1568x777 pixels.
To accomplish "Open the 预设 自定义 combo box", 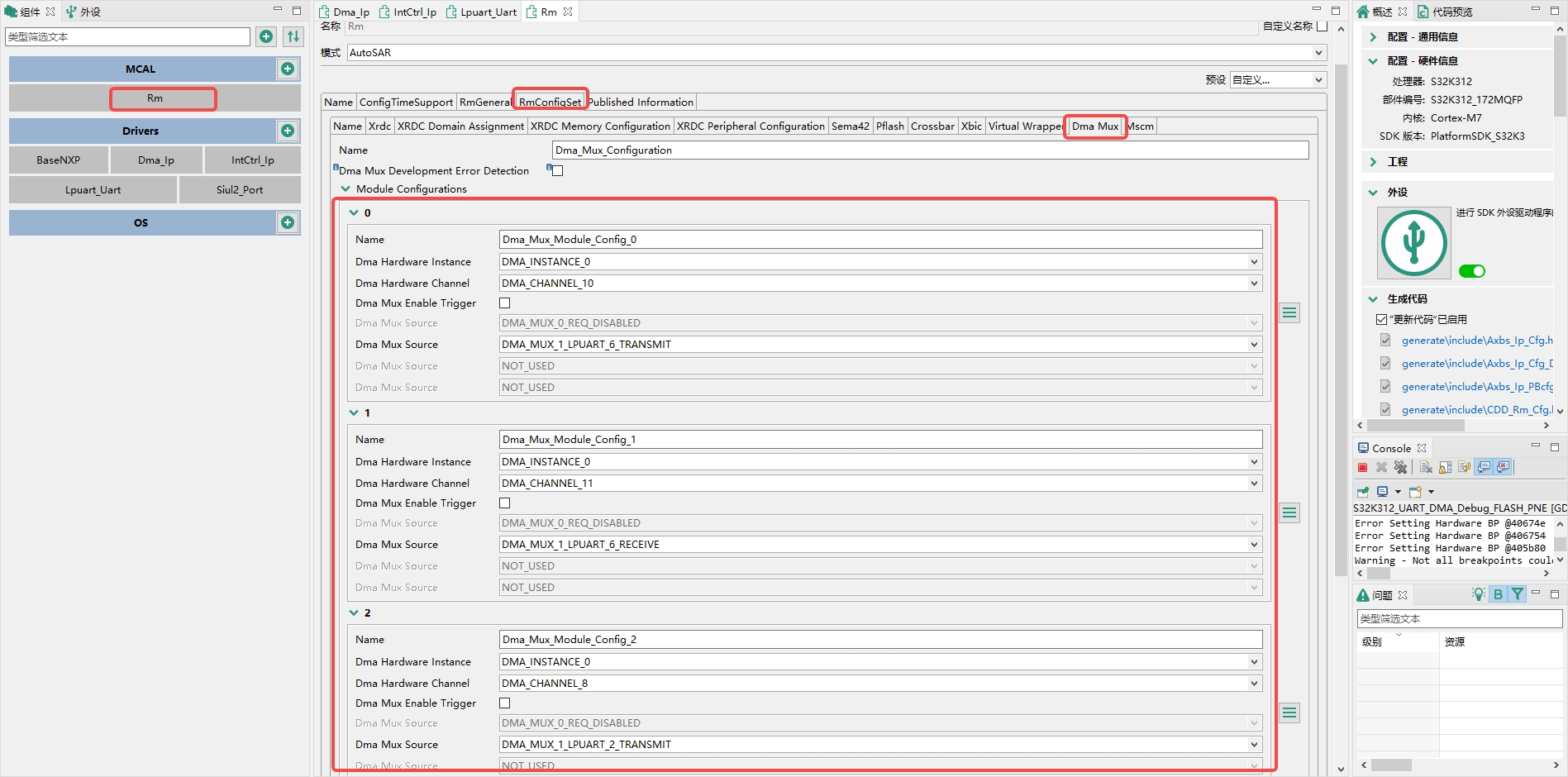I will point(1277,79).
